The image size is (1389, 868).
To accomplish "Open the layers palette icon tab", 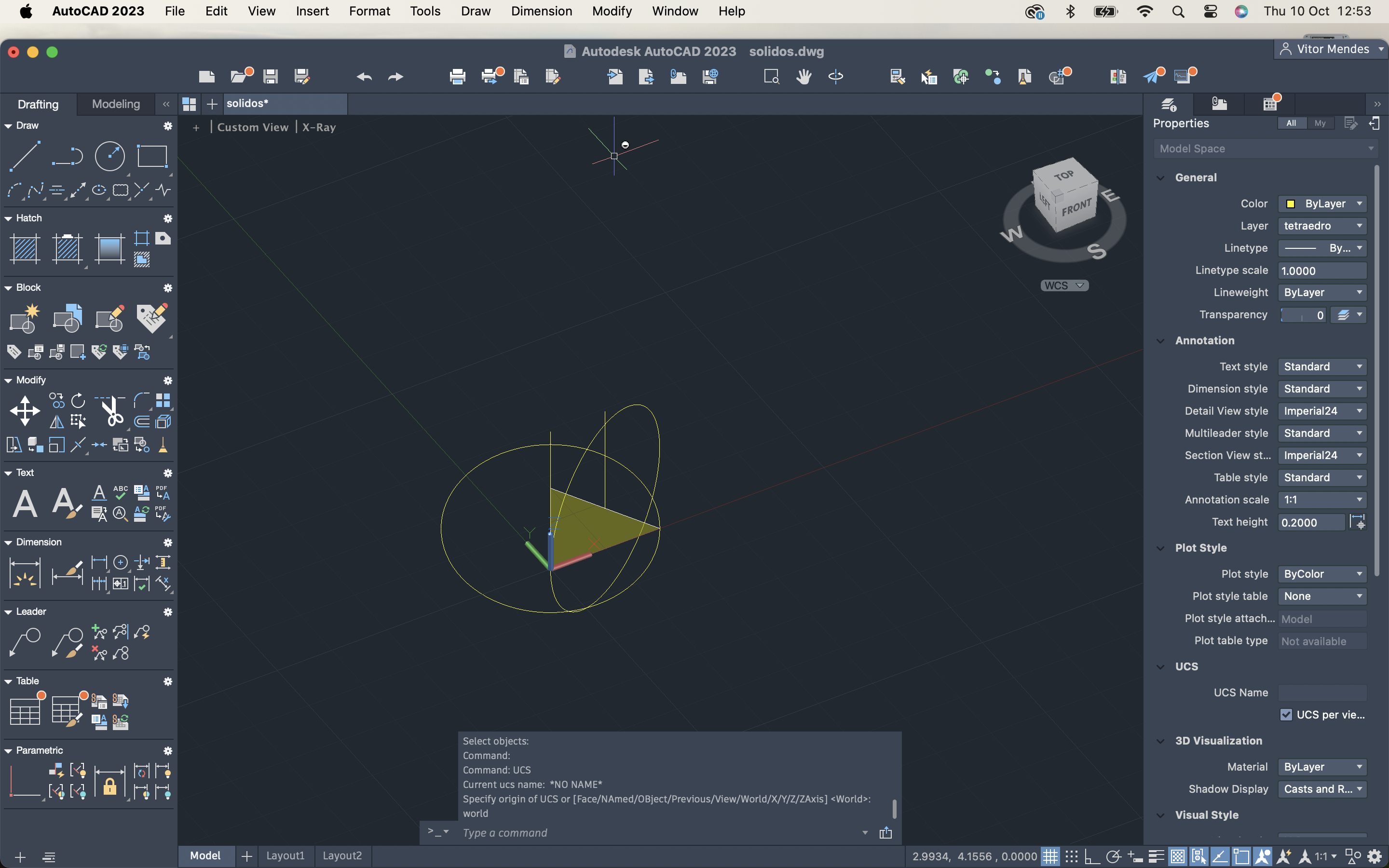I will pyautogui.click(x=1169, y=104).
